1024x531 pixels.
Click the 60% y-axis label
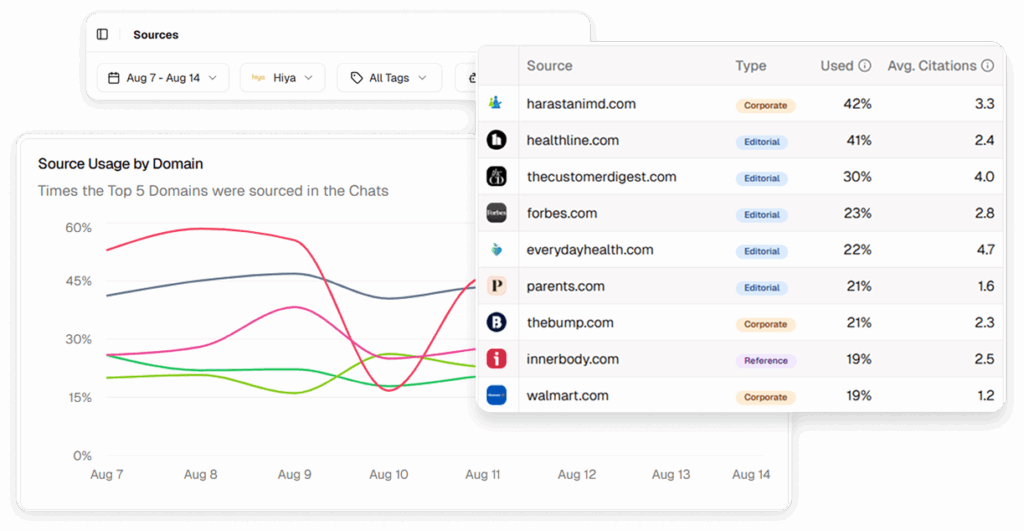78,228
